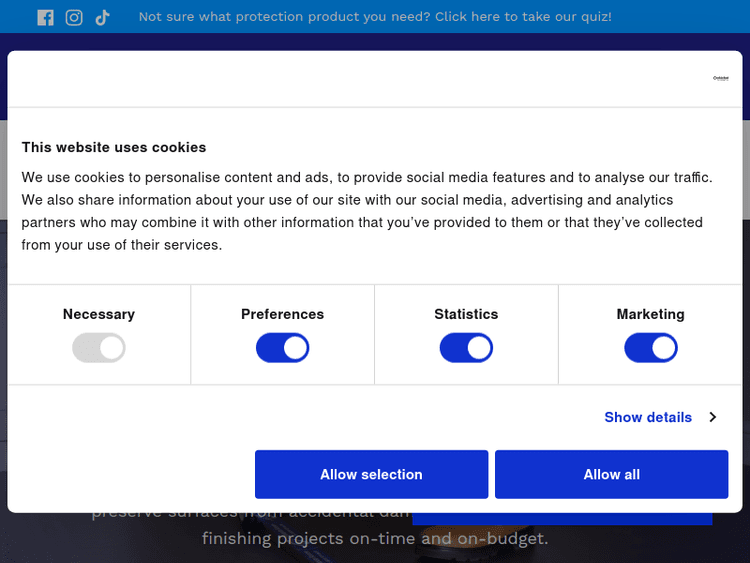
Task: Click the chevron arrow beside Show details
Action: 713,417
